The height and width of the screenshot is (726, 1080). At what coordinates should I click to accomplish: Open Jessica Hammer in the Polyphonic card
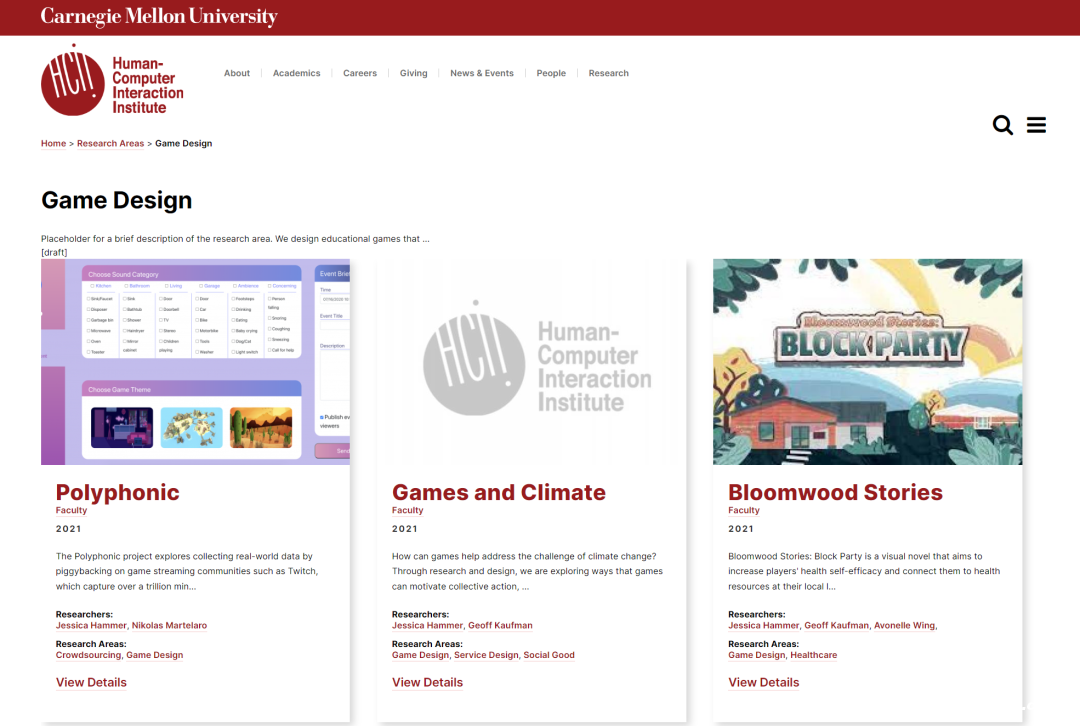click(91, 625)
